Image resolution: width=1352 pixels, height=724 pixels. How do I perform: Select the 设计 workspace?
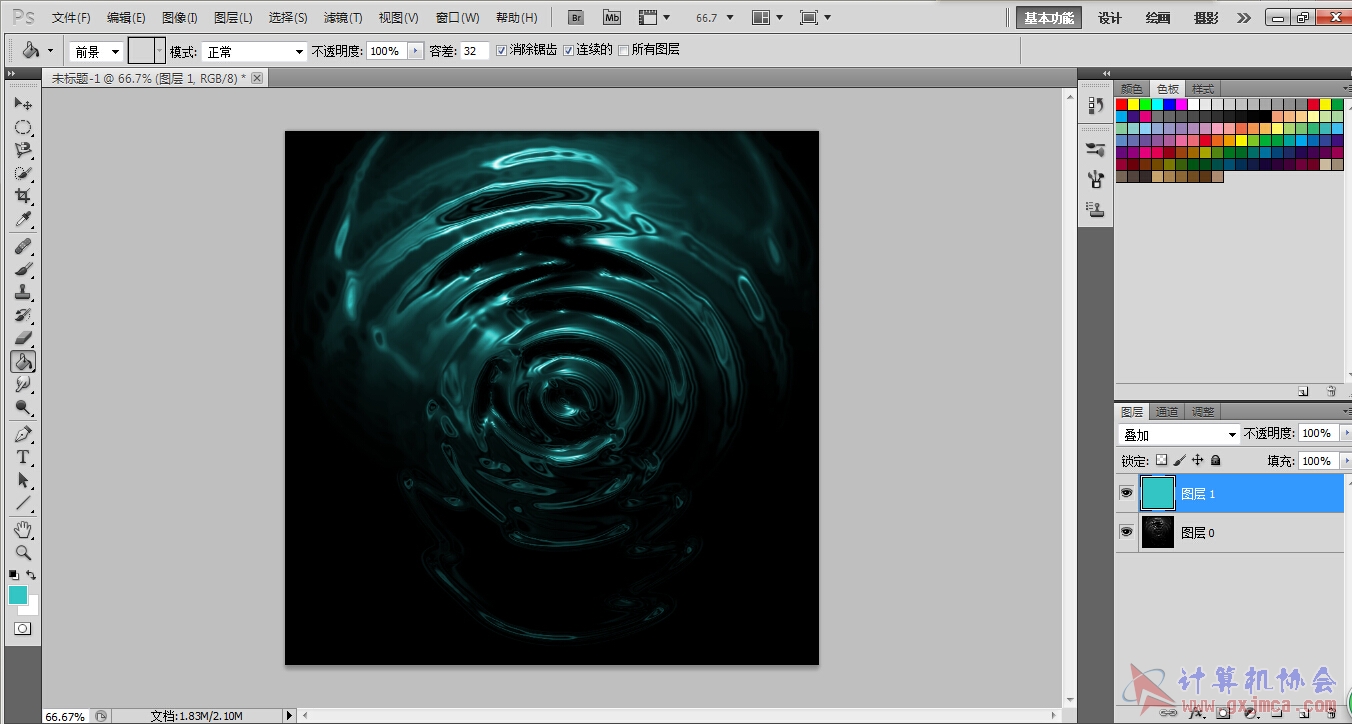[x=1110, y=18]
